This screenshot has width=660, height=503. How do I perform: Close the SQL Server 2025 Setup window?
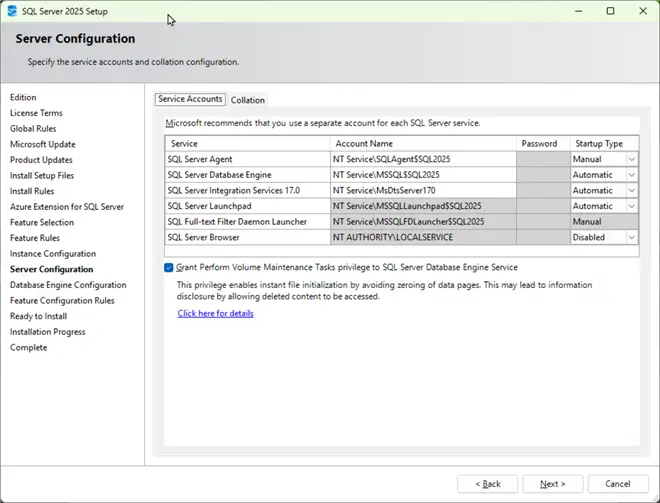pos(643,11)
